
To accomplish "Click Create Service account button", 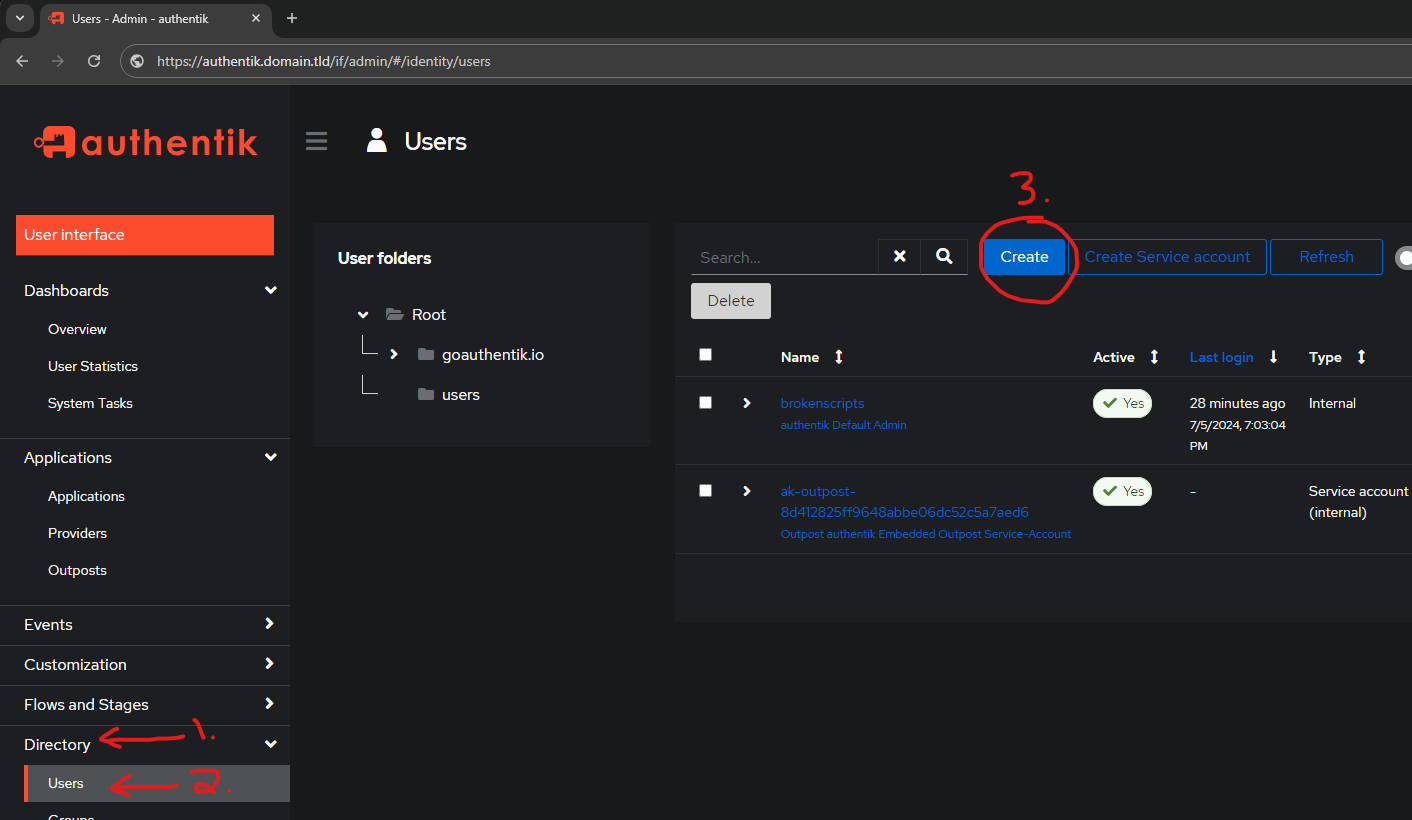I will tap(1167, 257).
